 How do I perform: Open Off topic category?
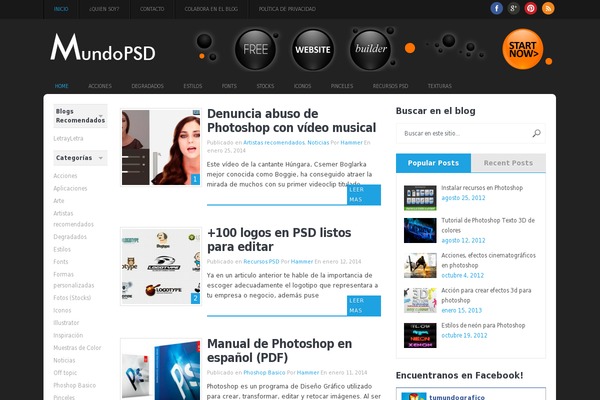(x=65, y=372)
